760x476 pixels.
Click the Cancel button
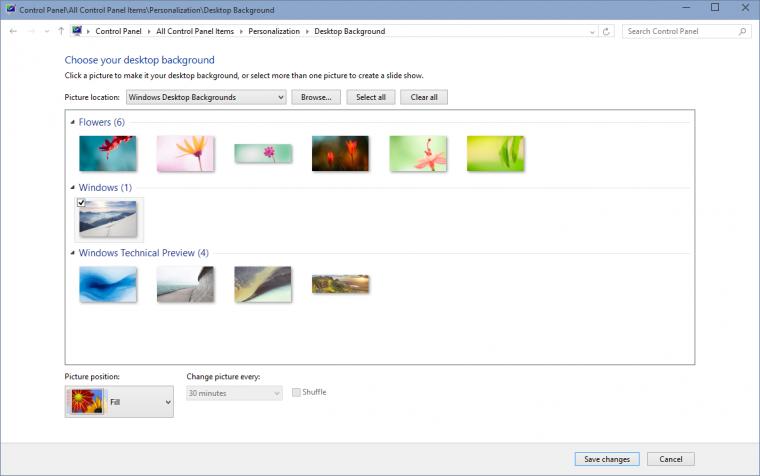click(671, 459)
